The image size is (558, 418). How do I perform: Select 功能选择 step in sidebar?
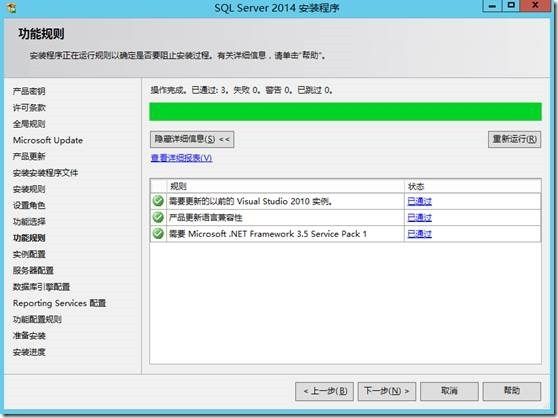tap(29, 222)
